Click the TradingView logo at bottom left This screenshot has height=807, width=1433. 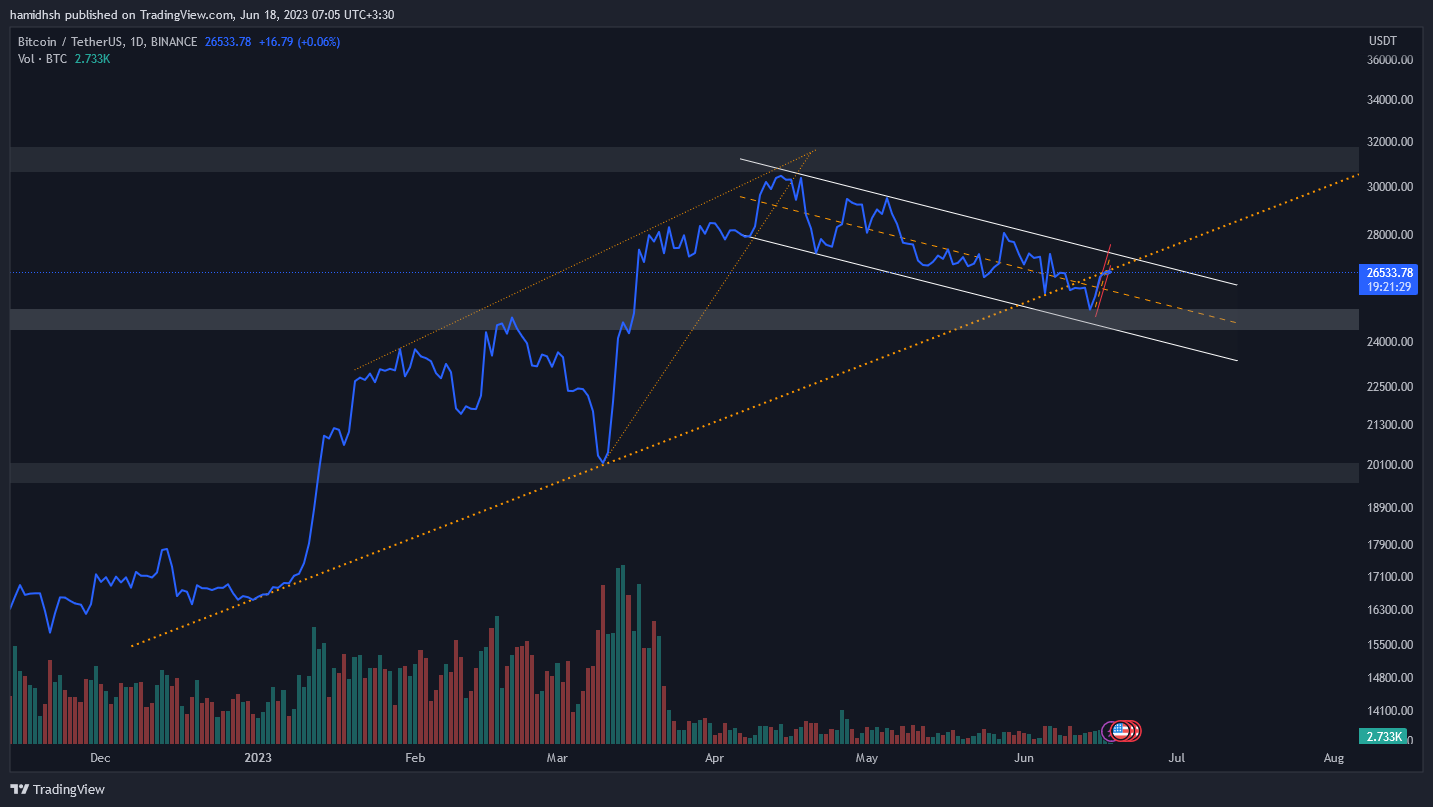(58, 789)
